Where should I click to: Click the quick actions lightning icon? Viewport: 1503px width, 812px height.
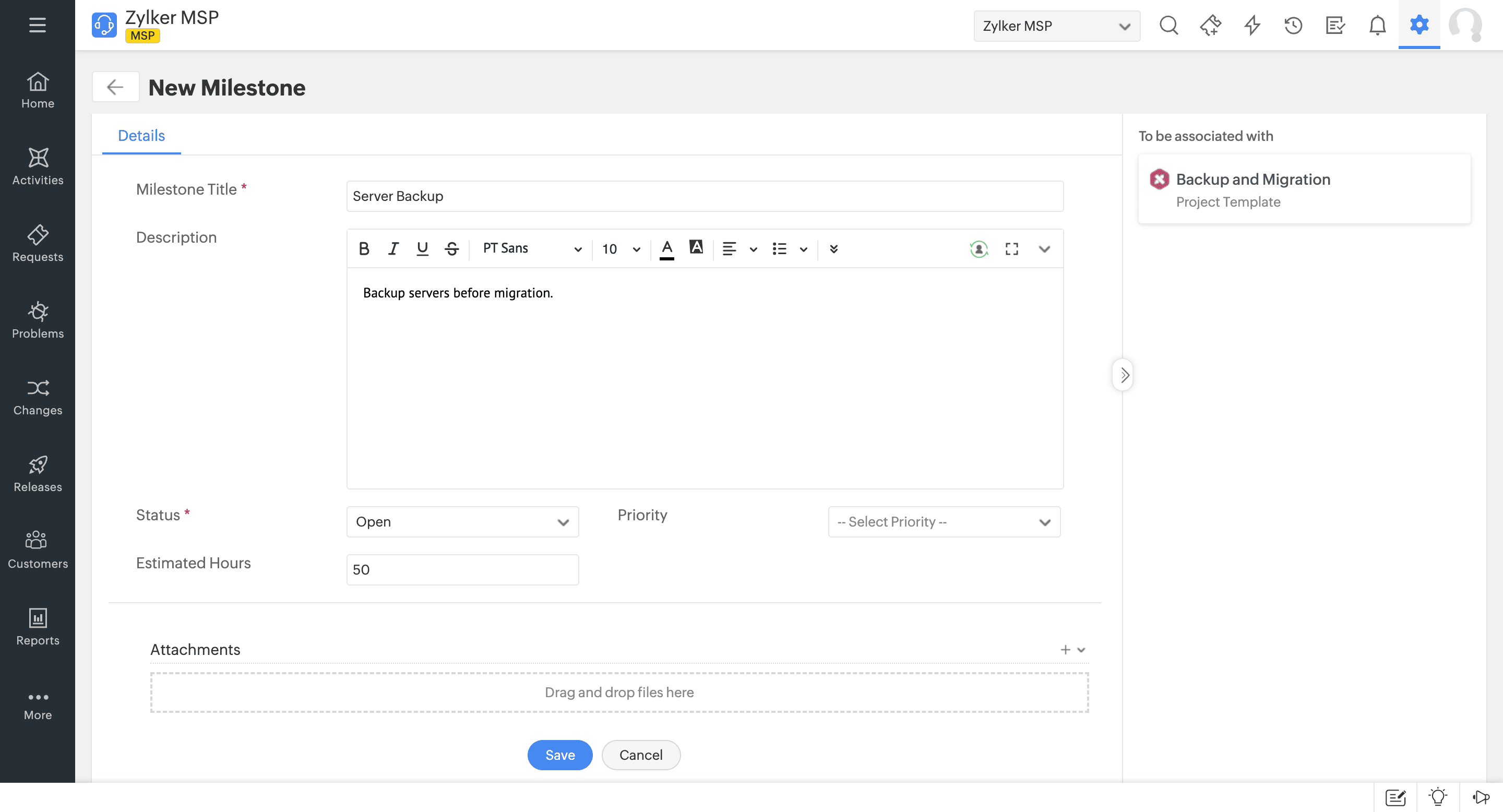[1252, 26]
